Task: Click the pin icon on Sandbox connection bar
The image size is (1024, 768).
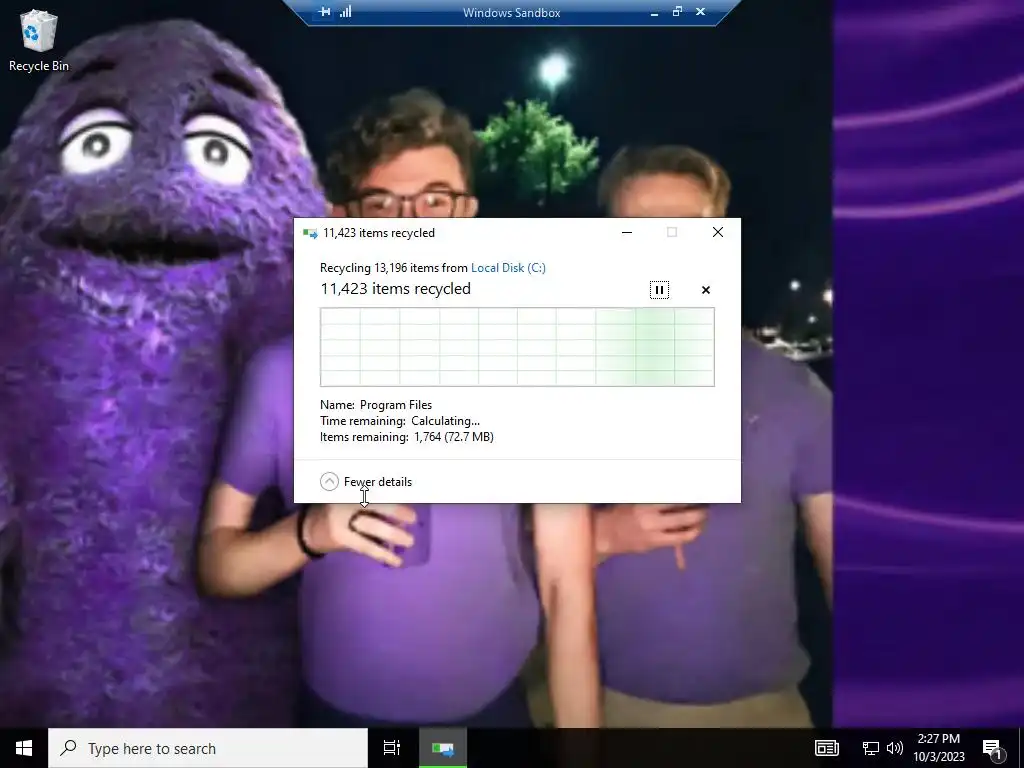Action: (324, 12)
